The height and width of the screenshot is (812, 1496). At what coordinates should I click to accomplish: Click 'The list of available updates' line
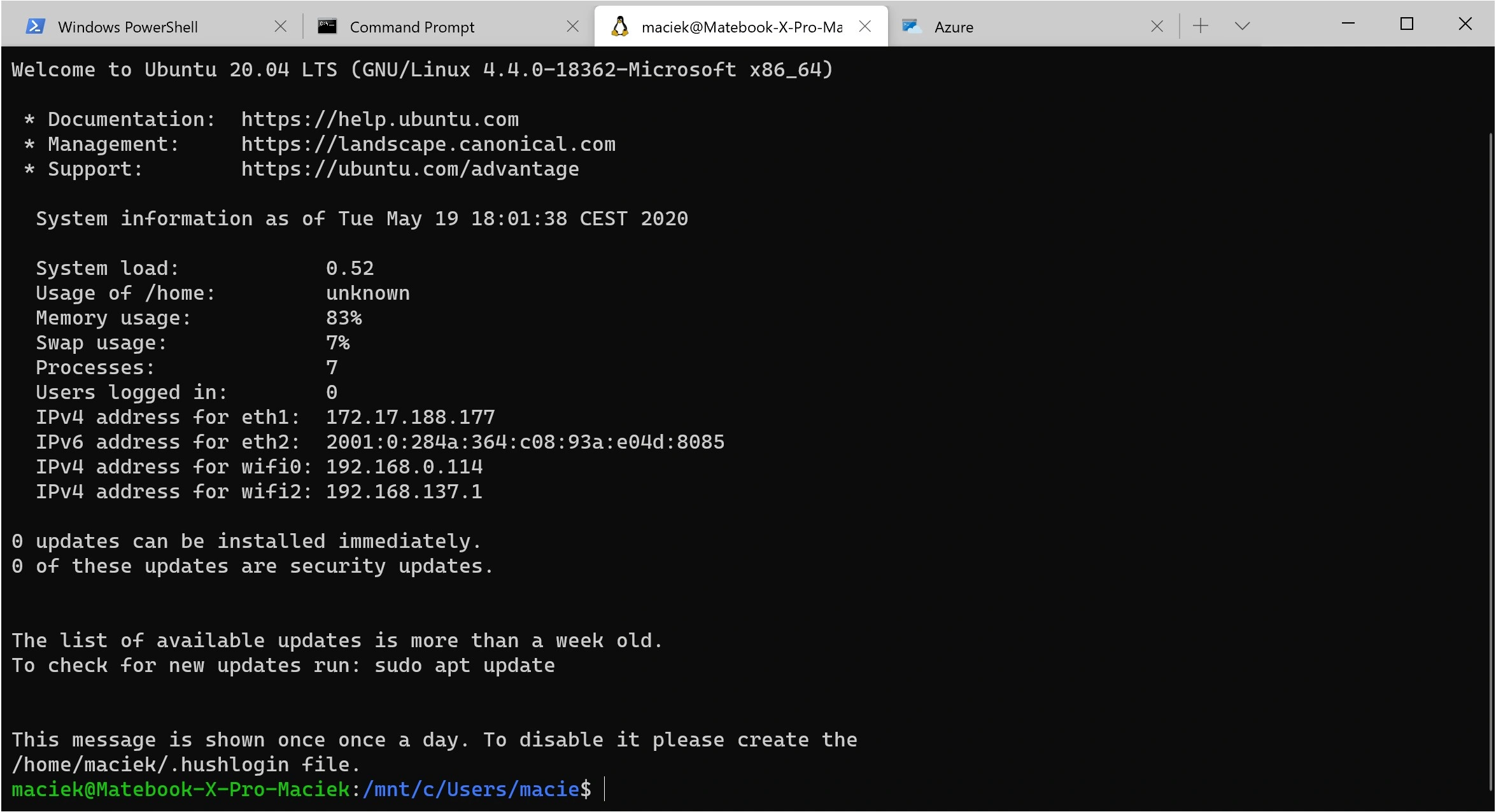(x=337, y=641)
